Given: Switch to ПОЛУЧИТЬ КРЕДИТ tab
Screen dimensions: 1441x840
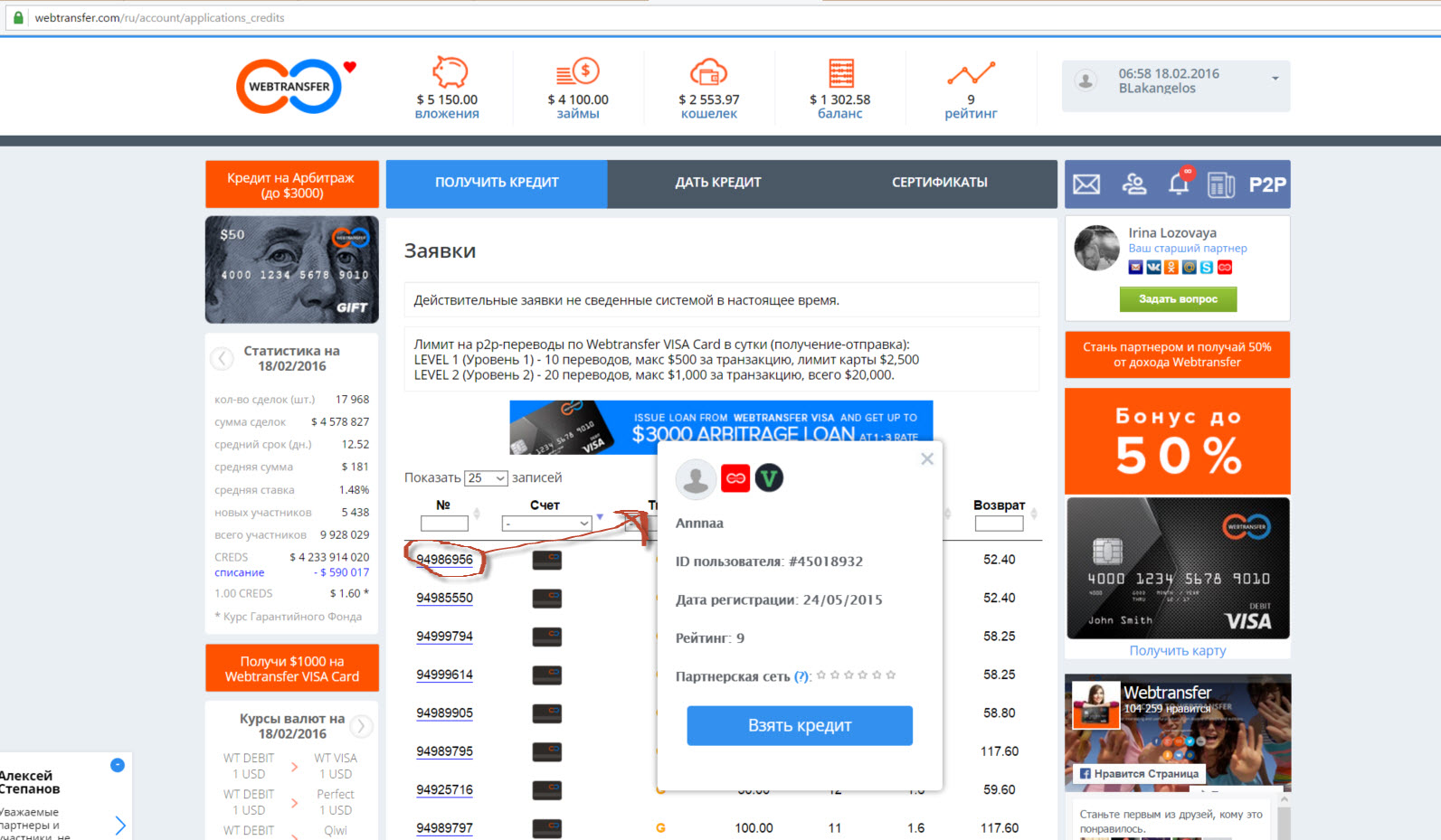Looking at the screenshot, I should point(497,183).
